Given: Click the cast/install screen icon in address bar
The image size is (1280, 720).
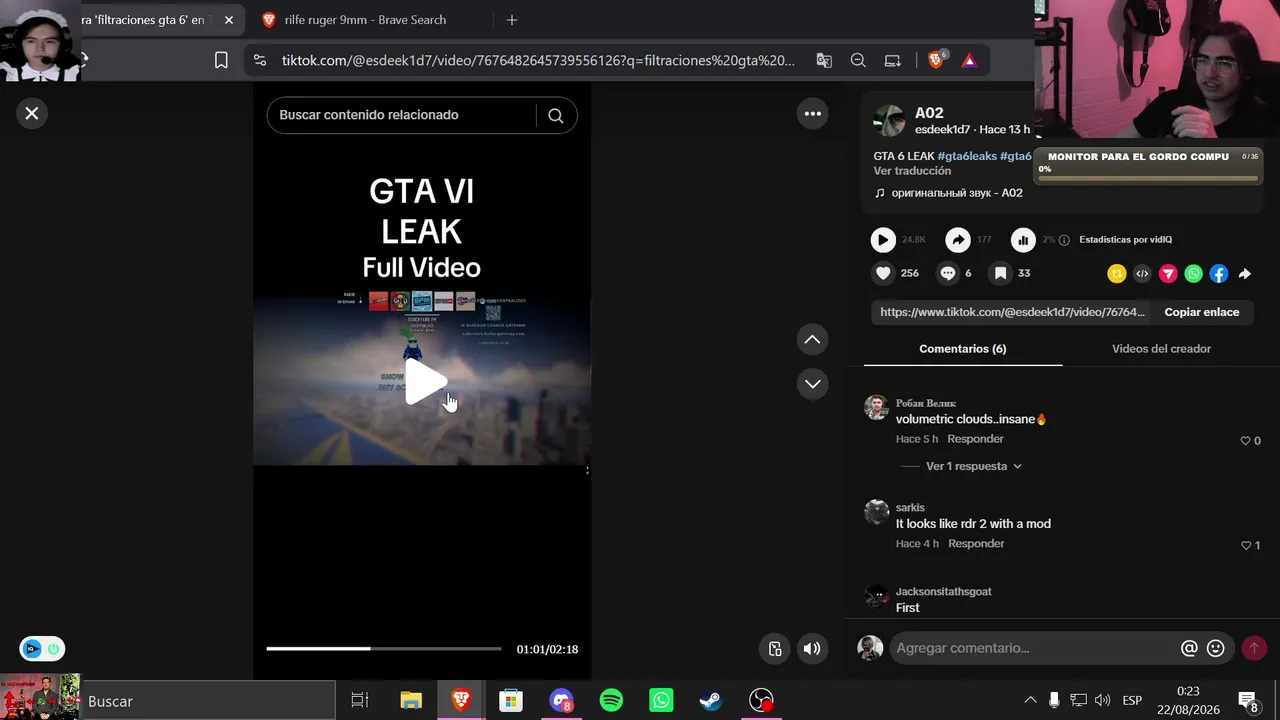Looking at the screenshot, I should (x=893, y=61).
